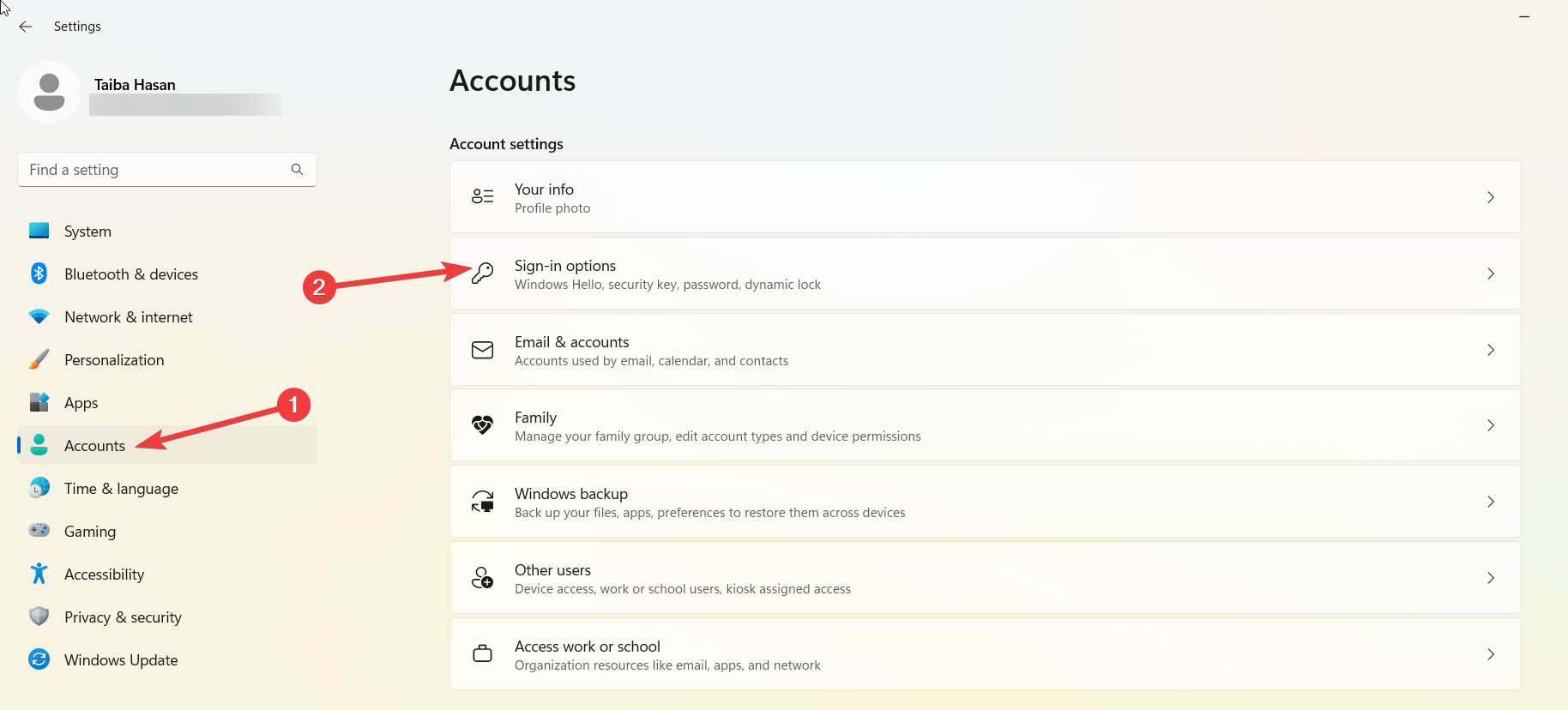Open Gaming settings from sidebar
The image size is (1568, 710).
90,532
